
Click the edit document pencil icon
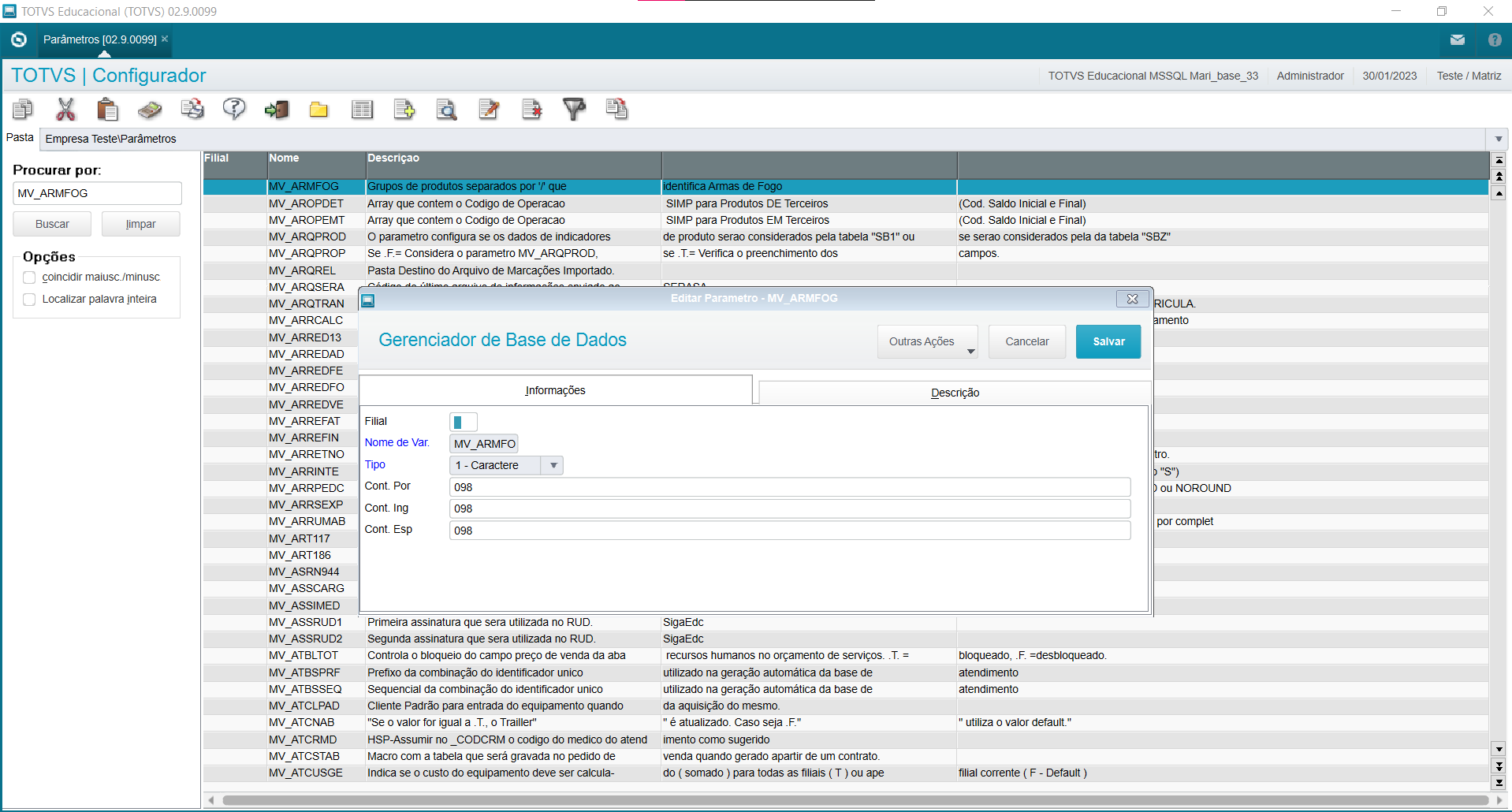point(490,109)
